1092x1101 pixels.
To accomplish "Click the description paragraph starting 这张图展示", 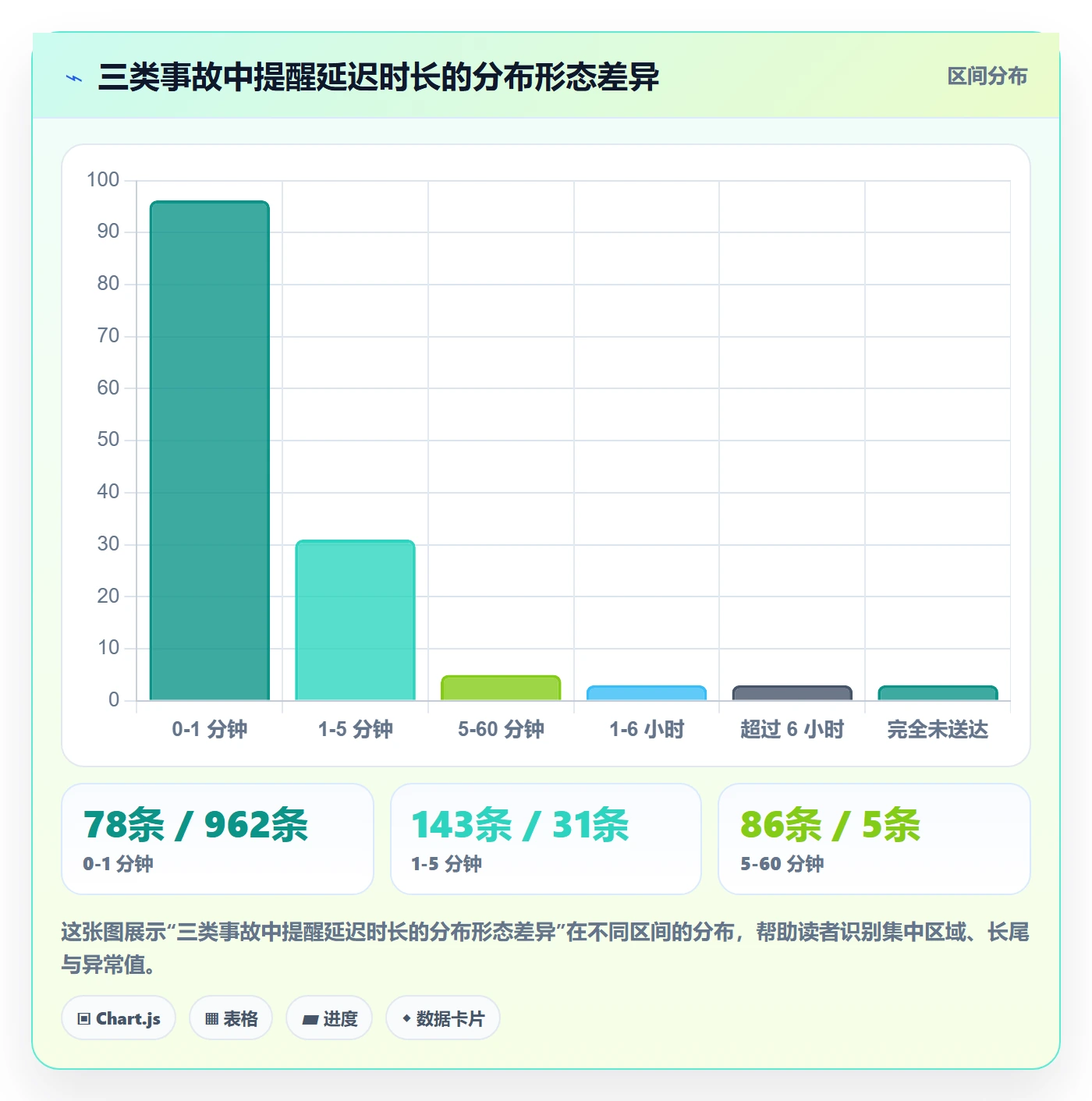I will [545, 947].
